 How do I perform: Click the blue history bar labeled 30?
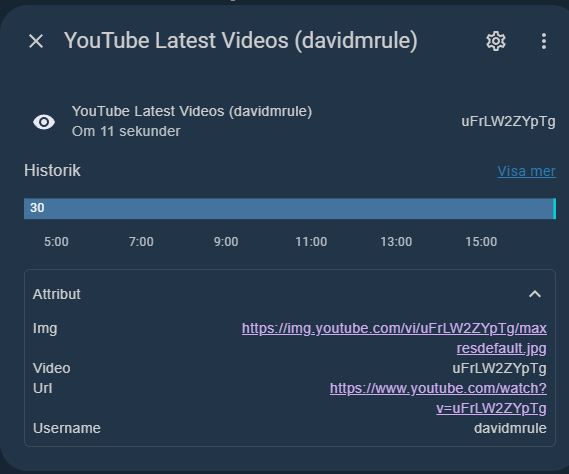pos(288,209)
